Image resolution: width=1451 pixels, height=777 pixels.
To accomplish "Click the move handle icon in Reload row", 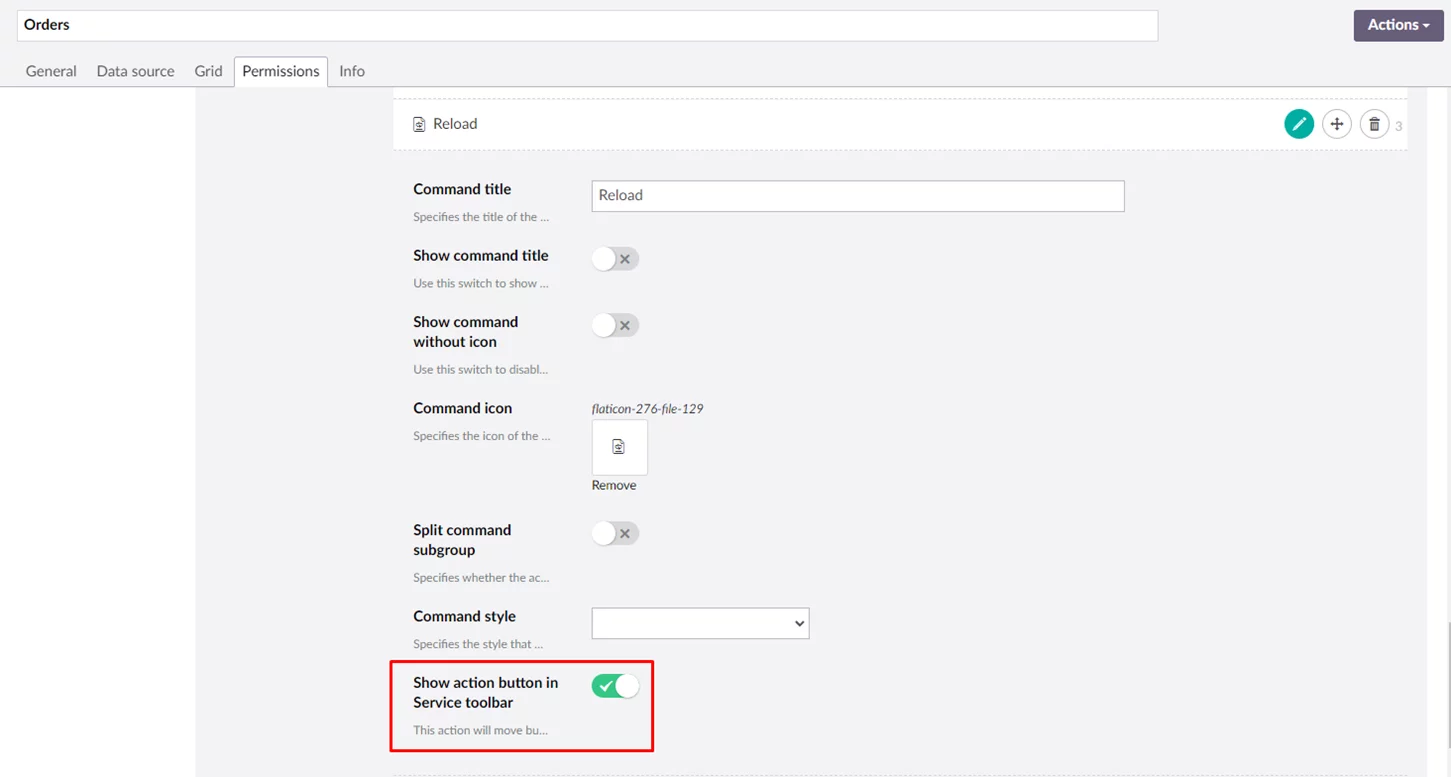I will pyautogui.click(x=1336, y=124).
